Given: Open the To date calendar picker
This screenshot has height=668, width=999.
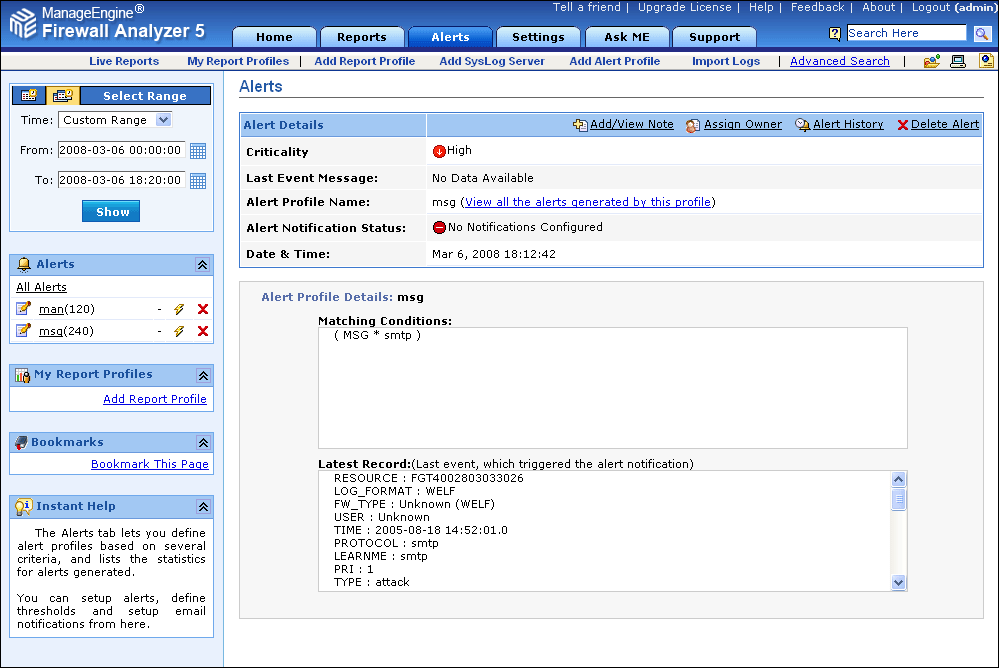Looking at the screenshot, I should [198, 181].
